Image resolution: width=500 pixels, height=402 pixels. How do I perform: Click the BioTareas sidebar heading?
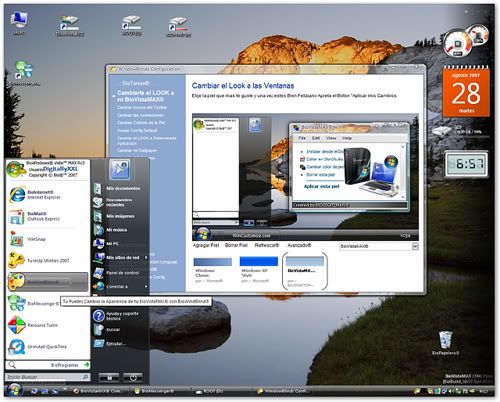pos(136,83)
